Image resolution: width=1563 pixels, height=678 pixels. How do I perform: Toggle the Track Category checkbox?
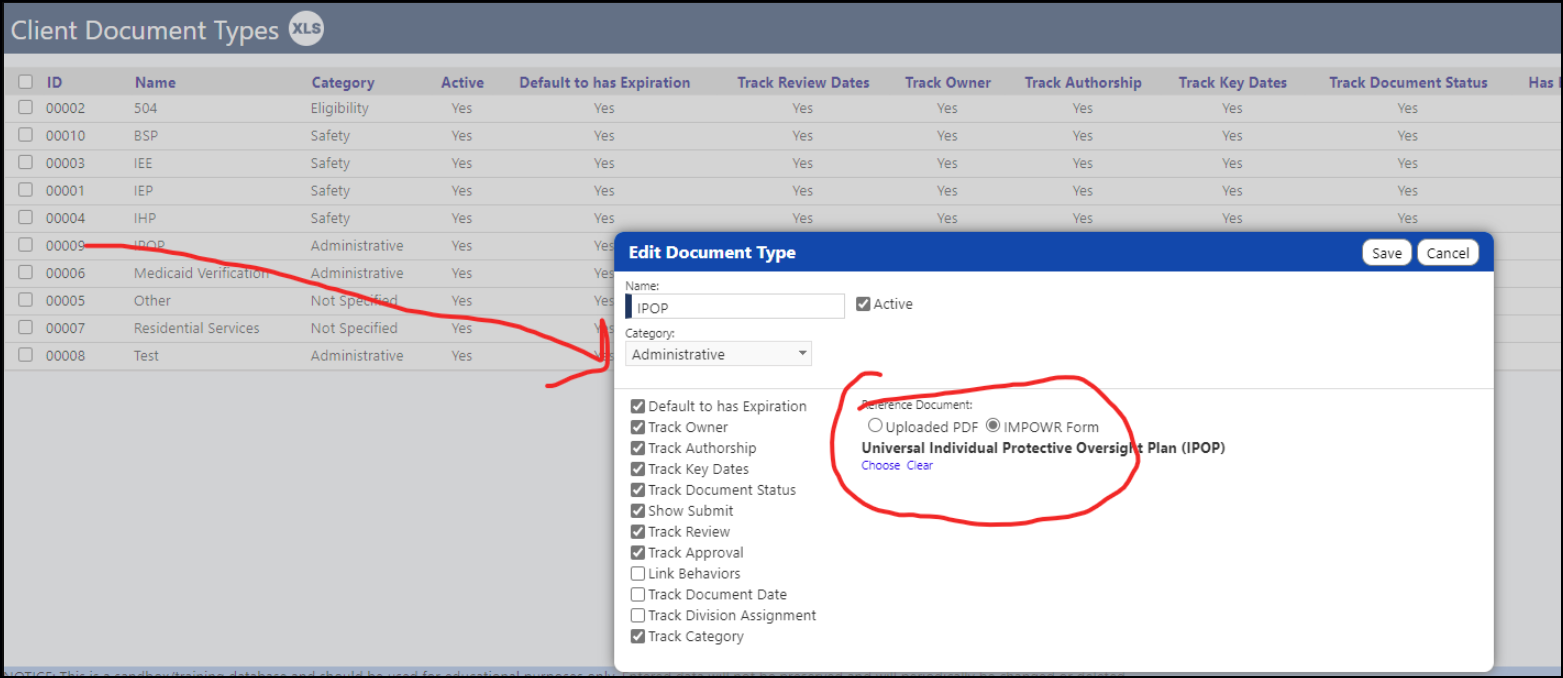(637, 637)
